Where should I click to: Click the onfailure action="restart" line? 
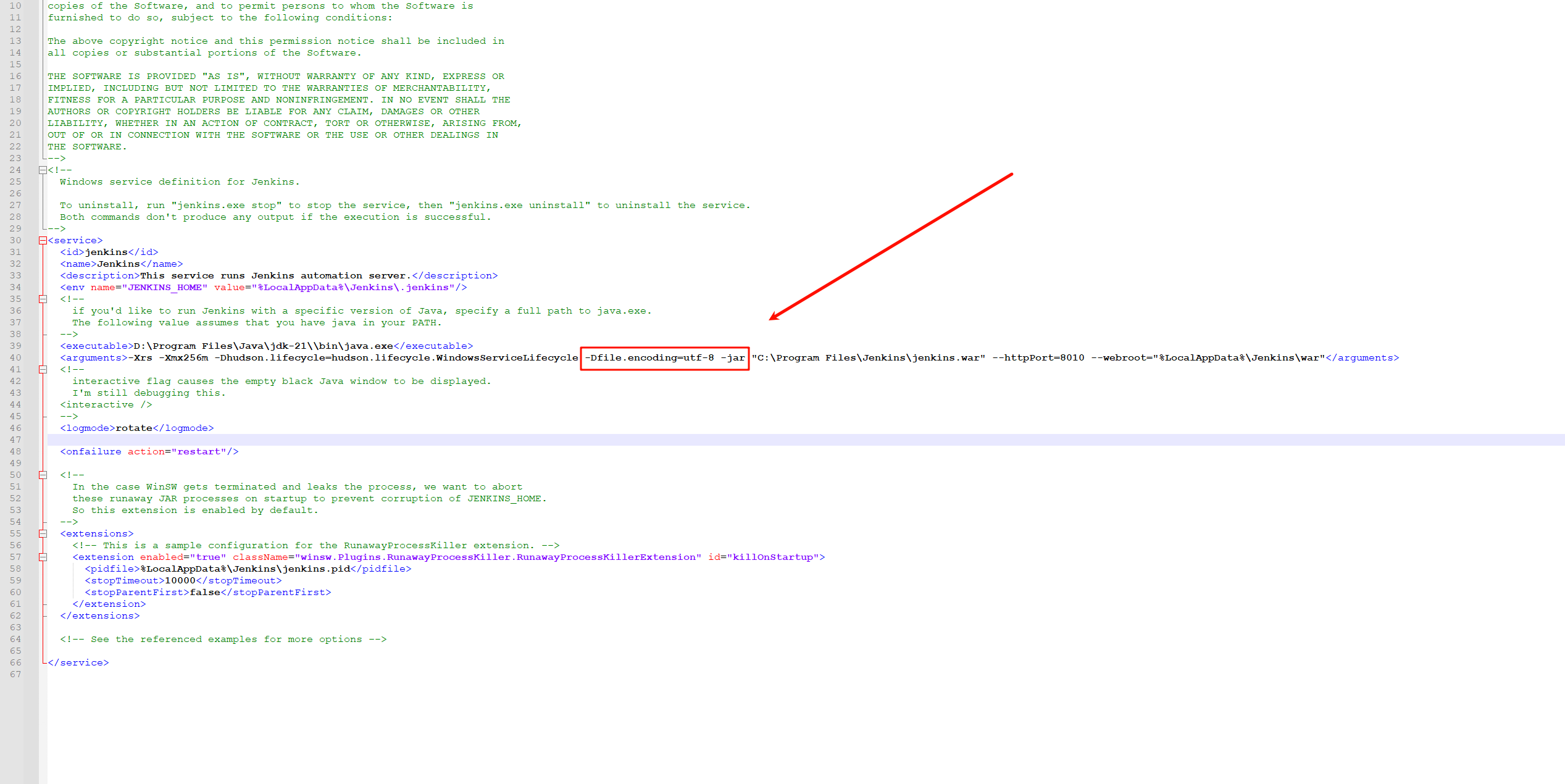coord(149,452)
